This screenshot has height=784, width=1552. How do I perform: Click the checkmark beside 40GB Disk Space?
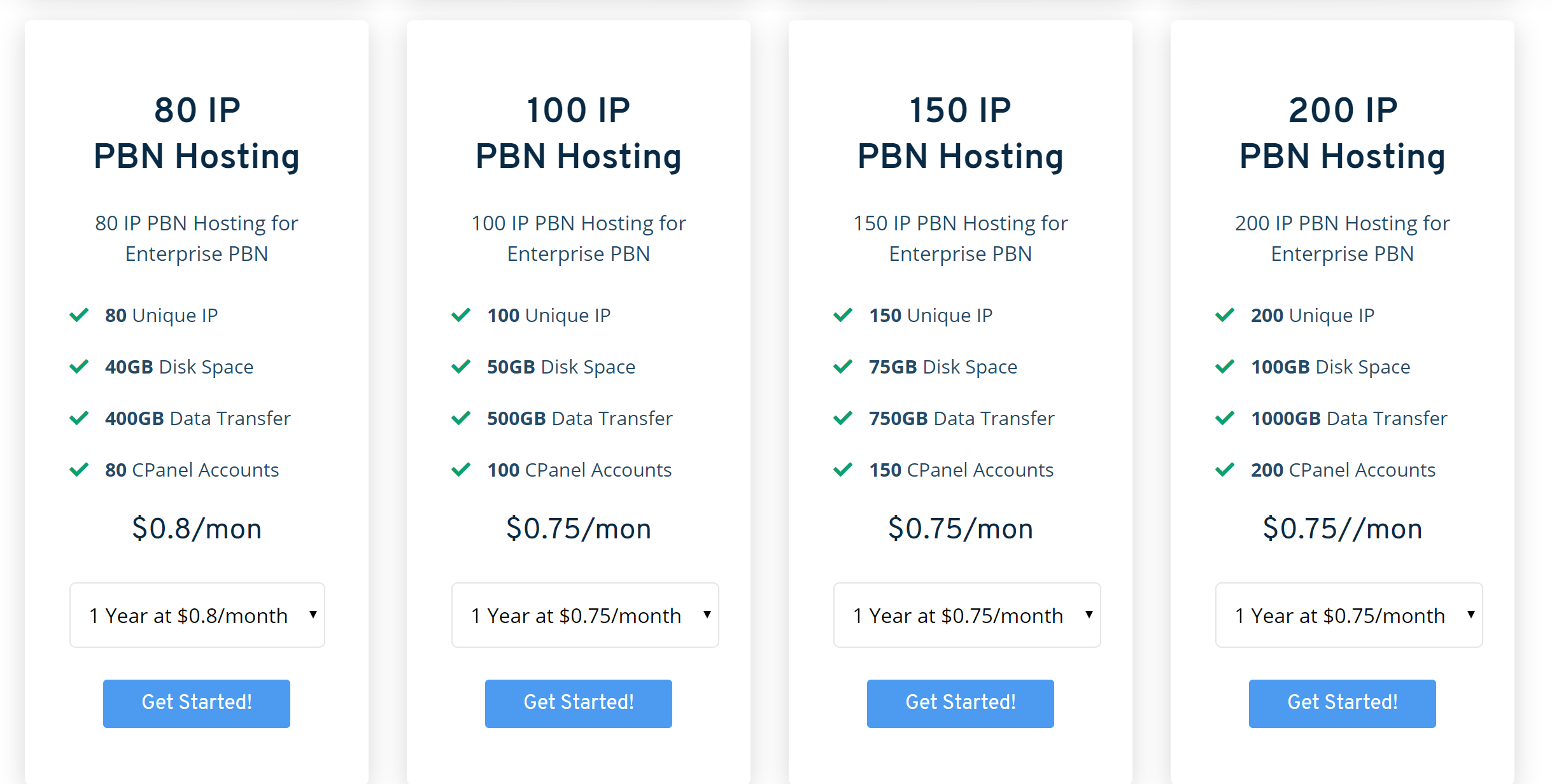pos(79,367)
